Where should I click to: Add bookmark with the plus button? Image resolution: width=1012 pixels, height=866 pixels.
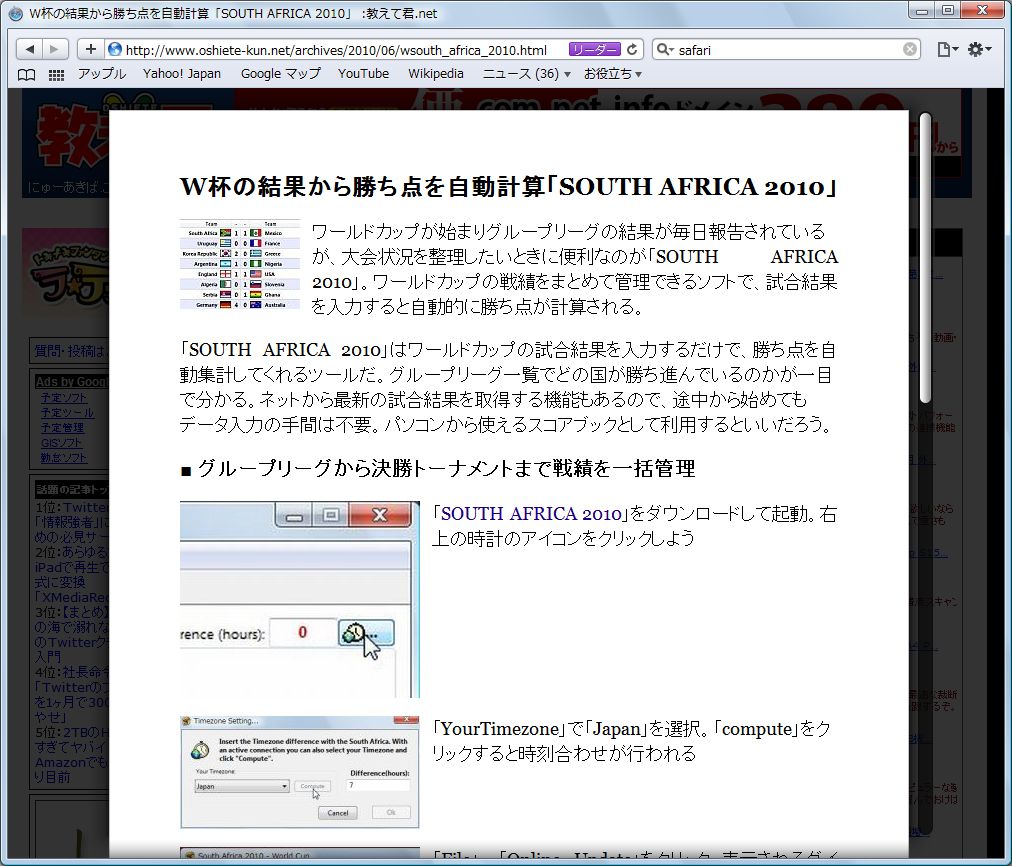(x=90, y=49)
